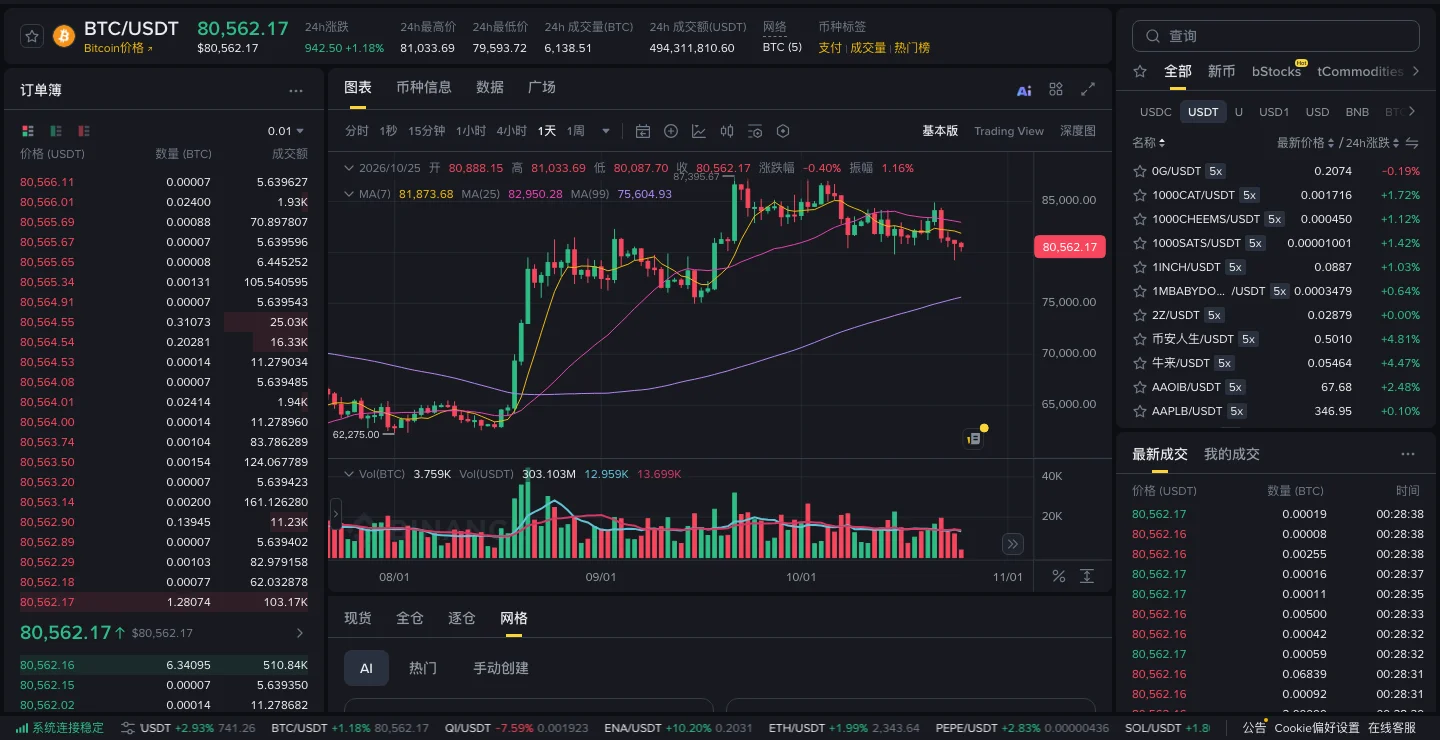Filter market list by BNB
The width and height of the screenshot is (1440, 740).
[1357, 112]
